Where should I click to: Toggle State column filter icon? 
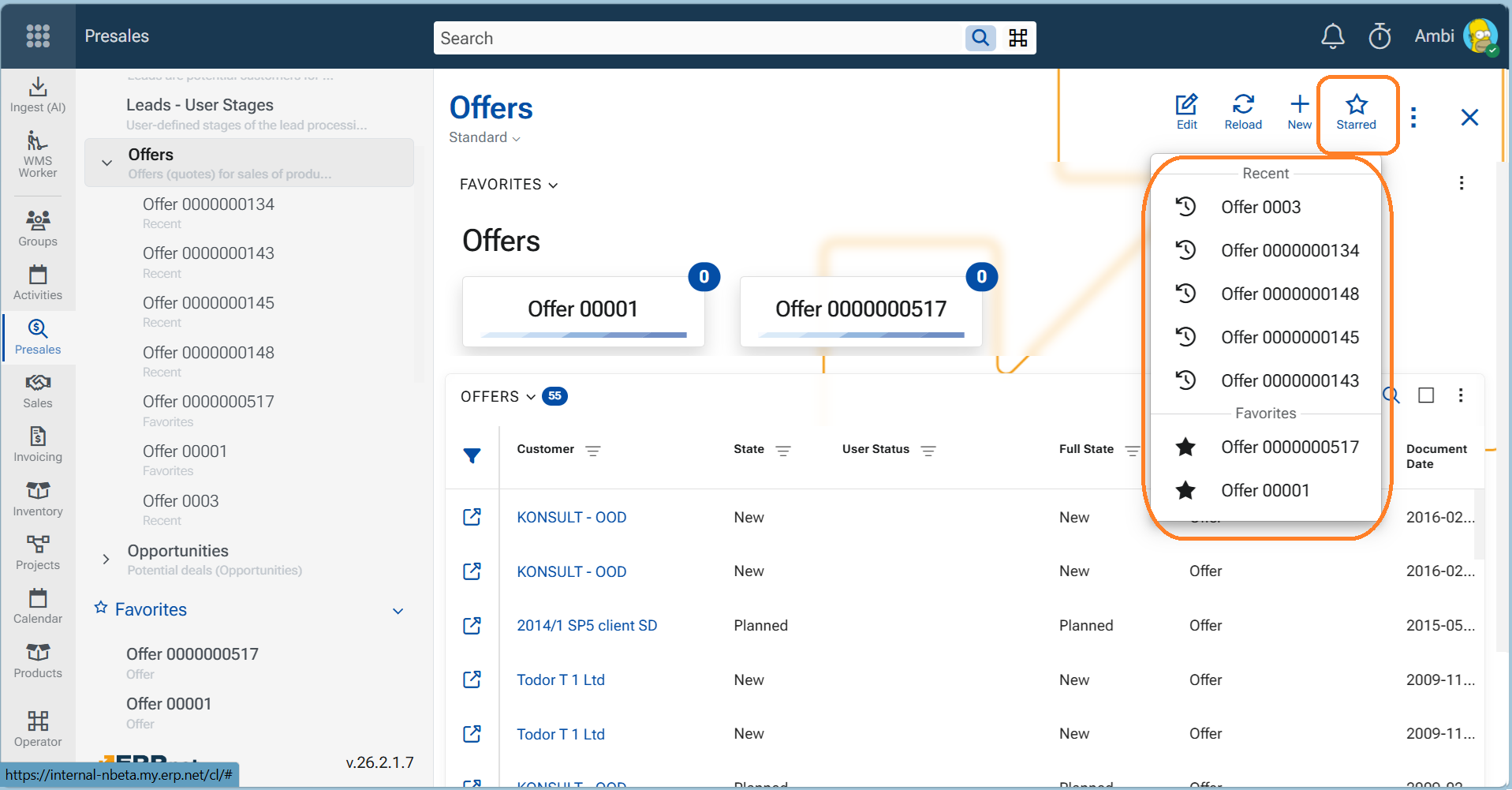click(x=783, y=451)
